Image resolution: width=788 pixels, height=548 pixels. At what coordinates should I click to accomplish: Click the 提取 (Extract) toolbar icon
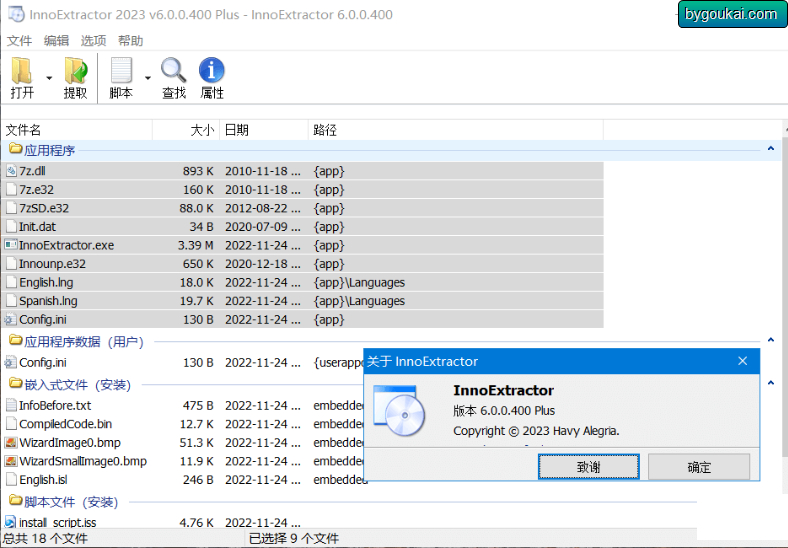pos(75,70)
